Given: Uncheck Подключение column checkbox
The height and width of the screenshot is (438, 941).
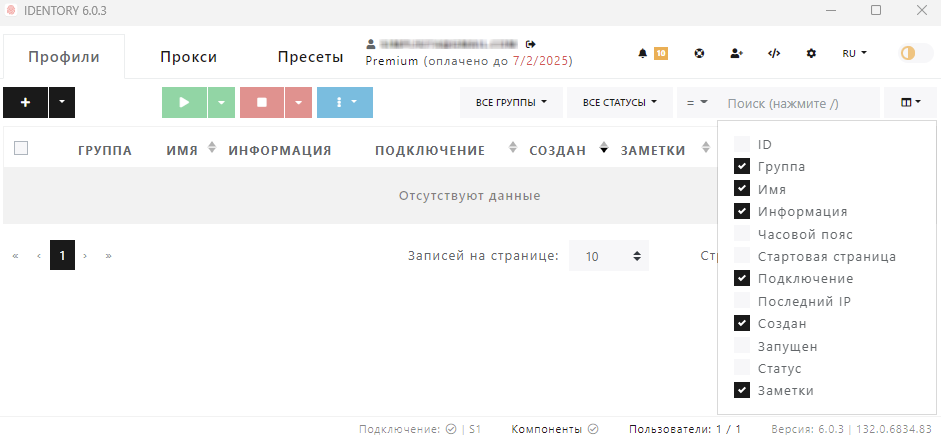Looking at the screenshot, I should click(742, 278).
